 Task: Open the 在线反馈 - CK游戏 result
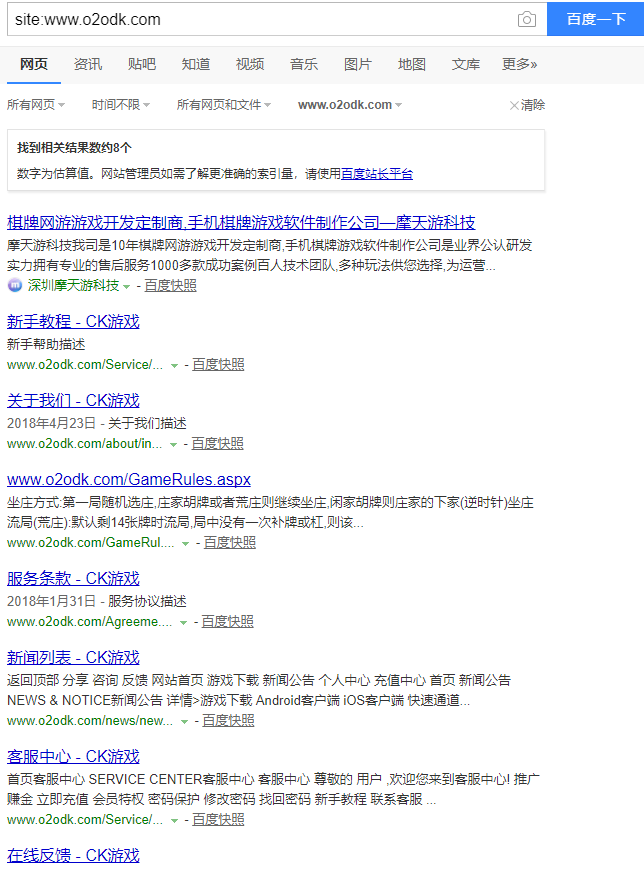[73, 856]
